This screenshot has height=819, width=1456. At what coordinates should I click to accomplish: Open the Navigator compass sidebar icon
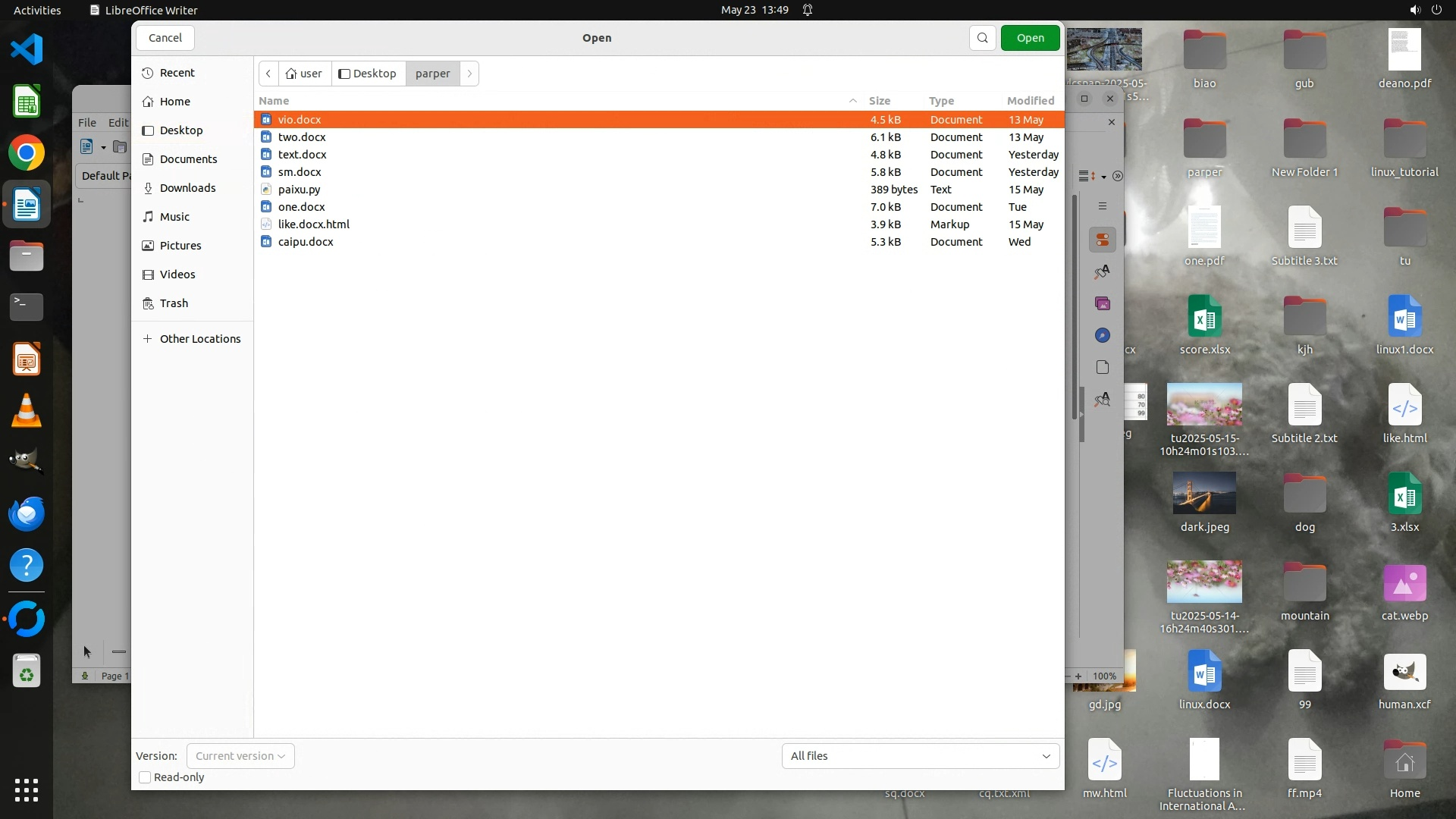pyautogui.click(x=1102, y=335)
